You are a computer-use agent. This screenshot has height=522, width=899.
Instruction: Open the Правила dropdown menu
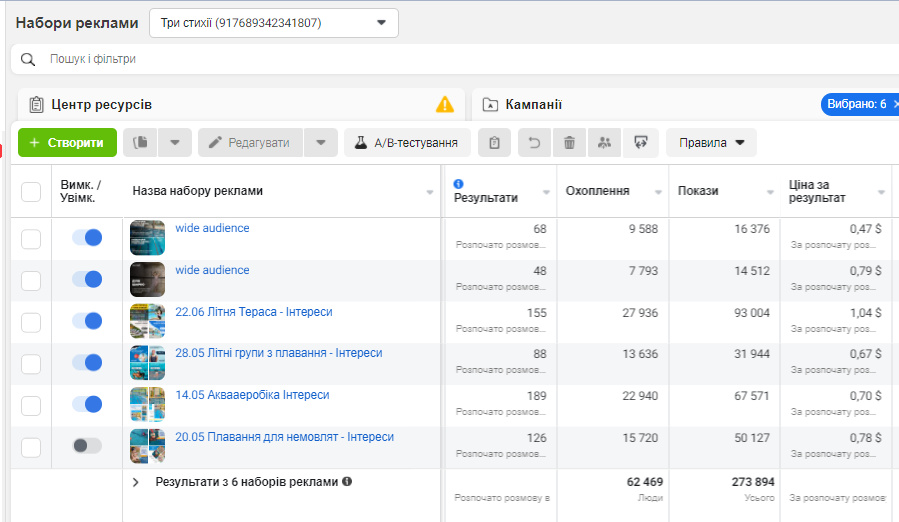click(x=711, y=143)
